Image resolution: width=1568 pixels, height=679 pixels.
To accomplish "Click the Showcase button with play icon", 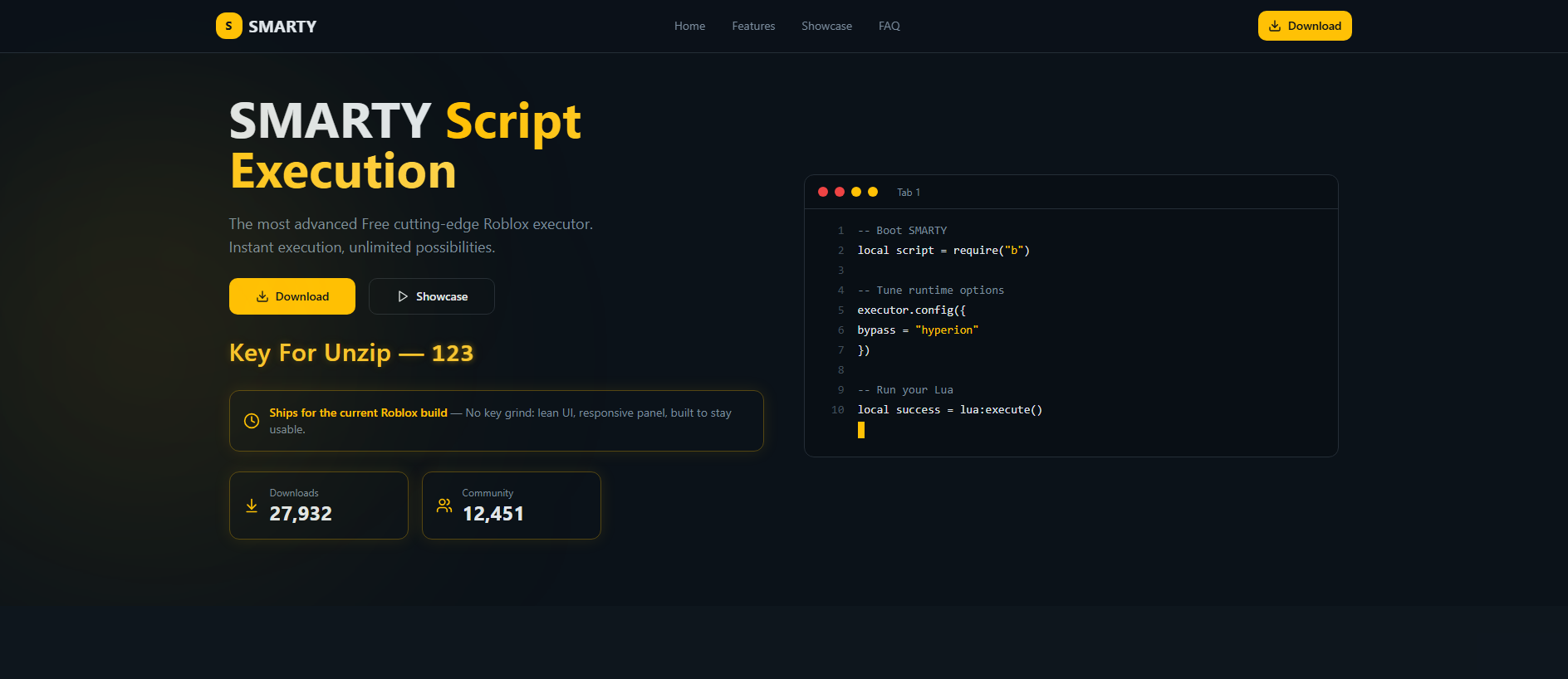I will click(x=432, y=296).
